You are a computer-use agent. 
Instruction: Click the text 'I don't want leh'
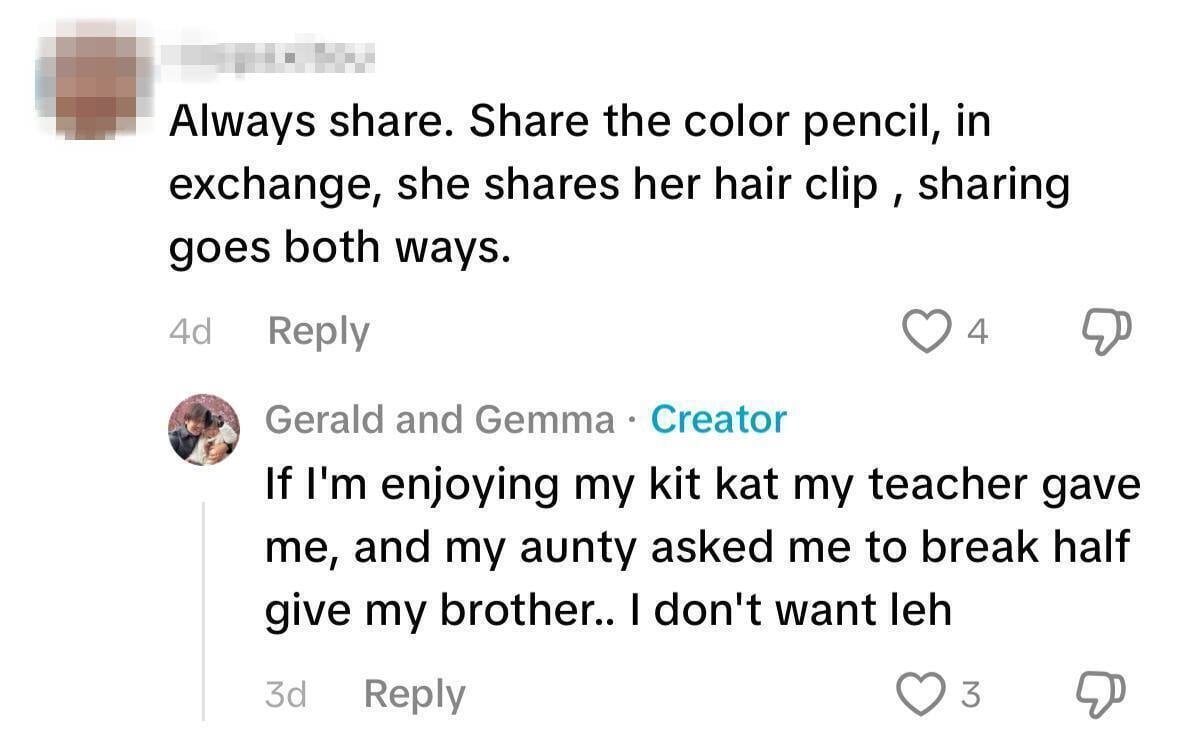click(x=792, y=610)
